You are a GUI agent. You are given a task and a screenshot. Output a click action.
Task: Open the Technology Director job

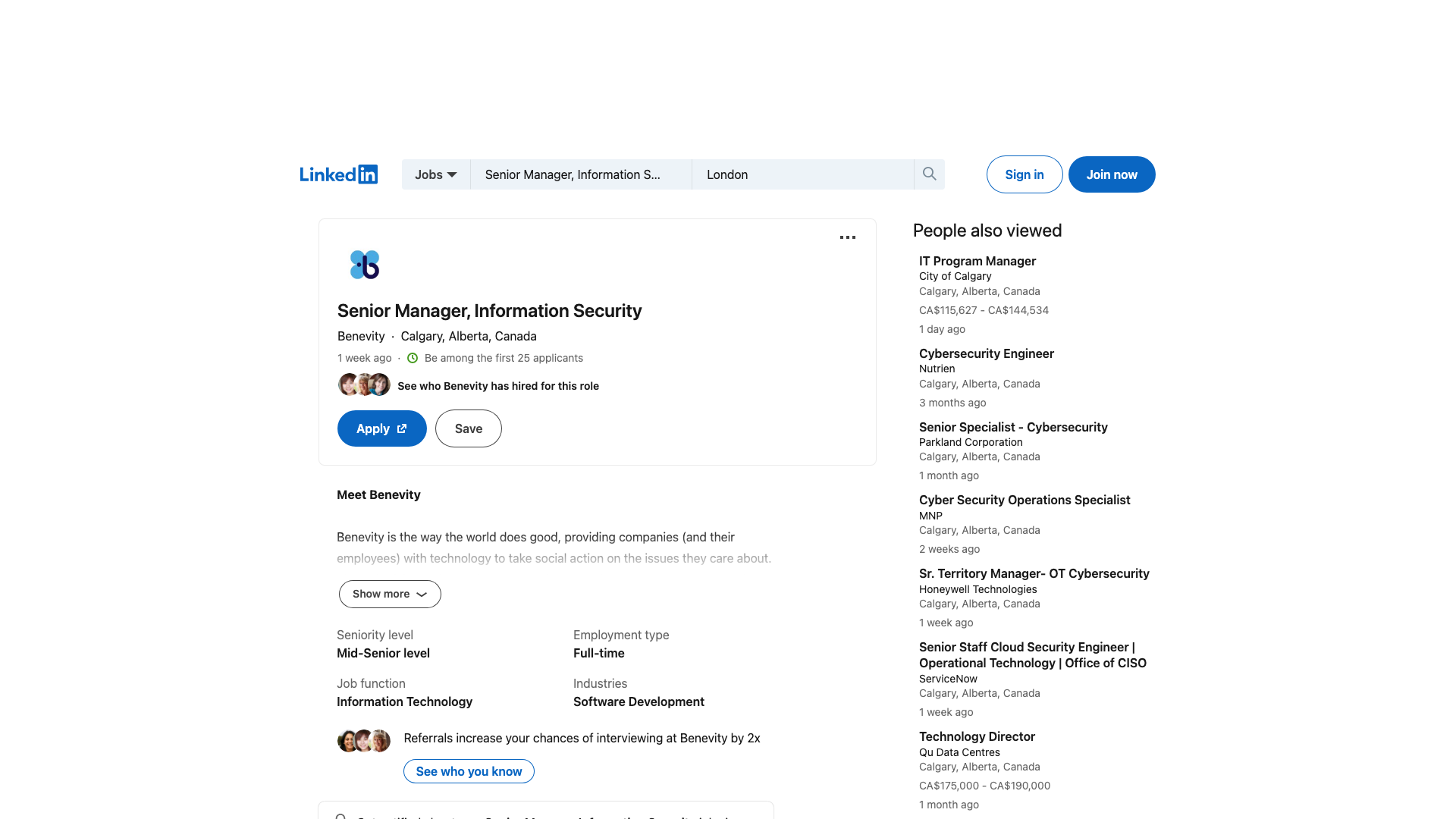pyautogui.click(x=977, y=736)
